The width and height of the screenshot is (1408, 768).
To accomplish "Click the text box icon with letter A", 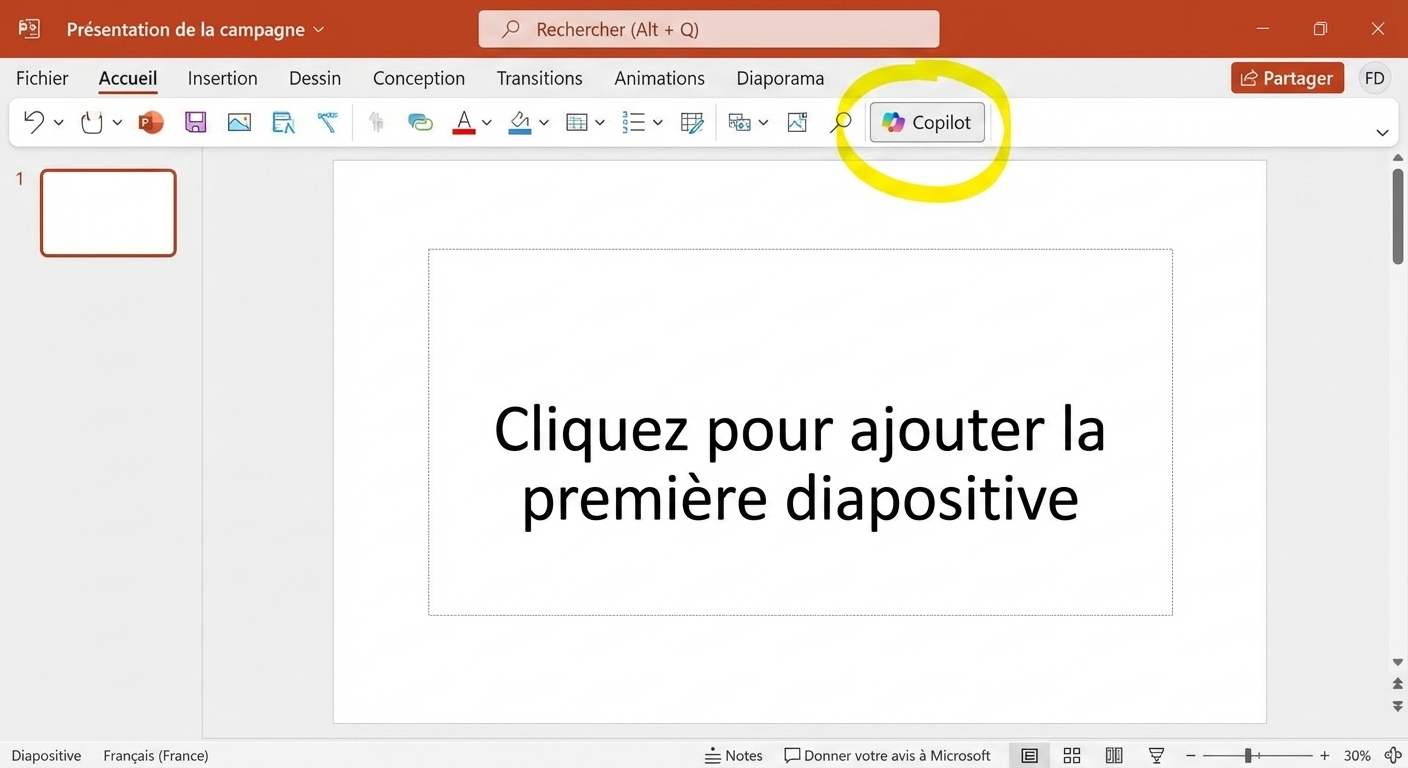I will [x=284, y=122].
